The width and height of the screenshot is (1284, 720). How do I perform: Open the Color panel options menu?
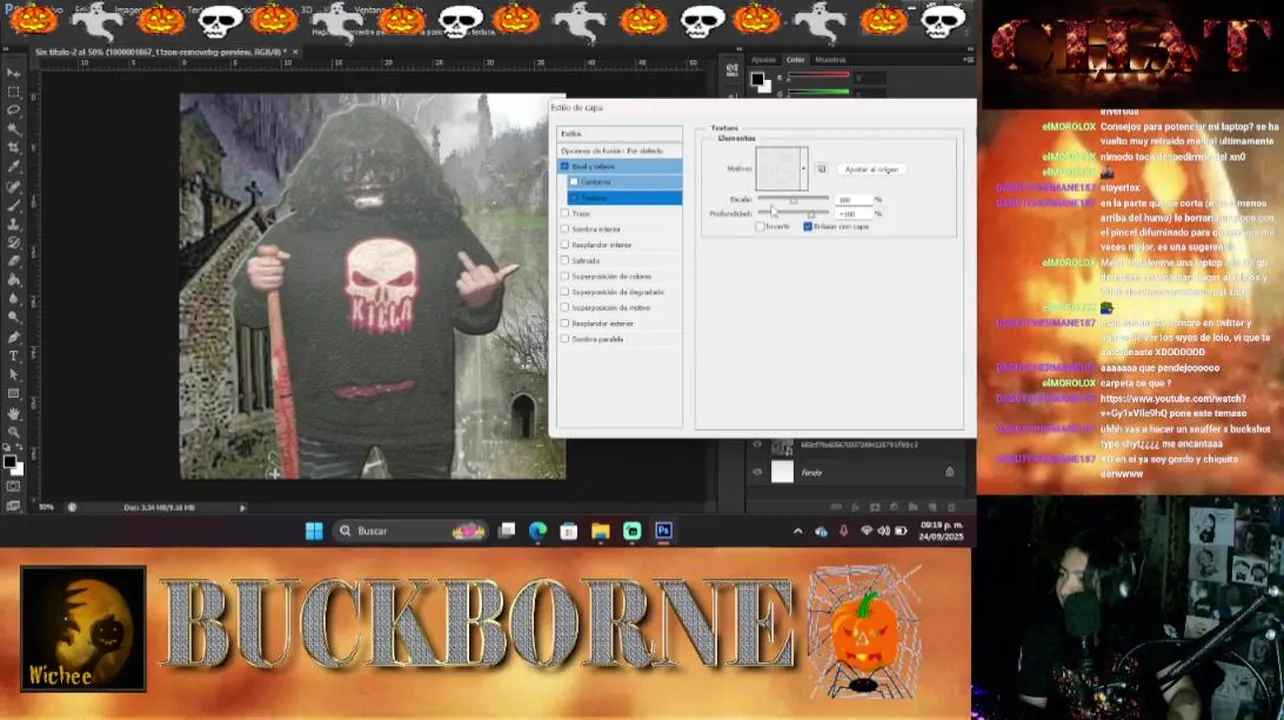click(968, 60)
